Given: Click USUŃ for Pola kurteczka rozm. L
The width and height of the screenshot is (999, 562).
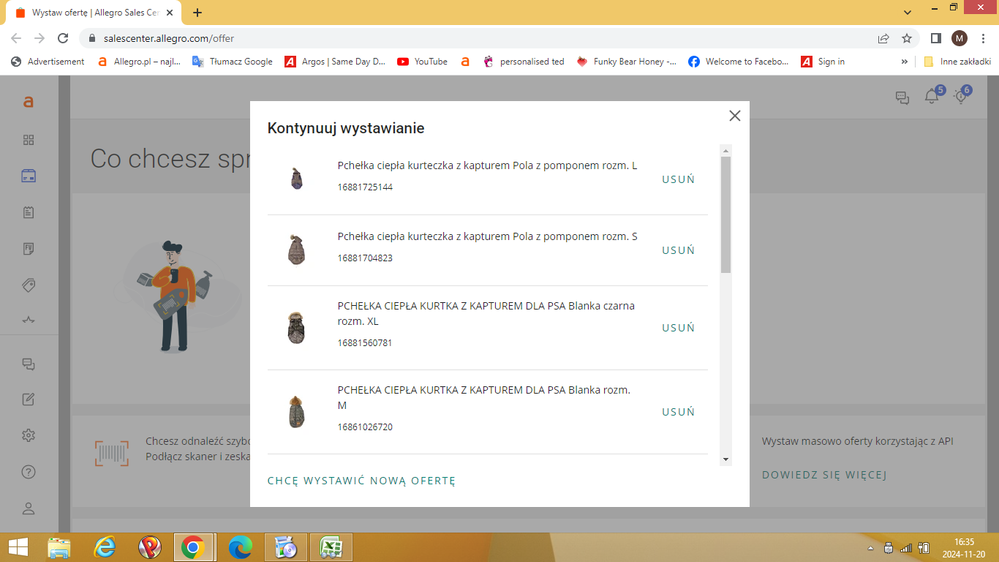Looking at the screenshot, I should click(678, 180).
